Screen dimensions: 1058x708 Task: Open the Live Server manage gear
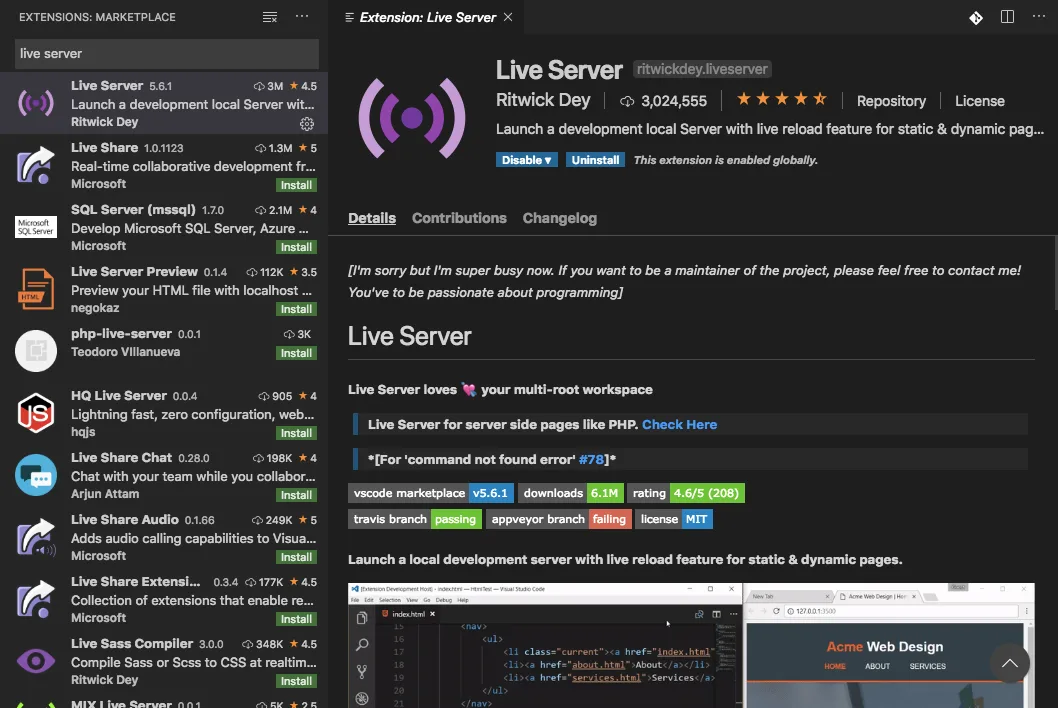coord(307,124)
